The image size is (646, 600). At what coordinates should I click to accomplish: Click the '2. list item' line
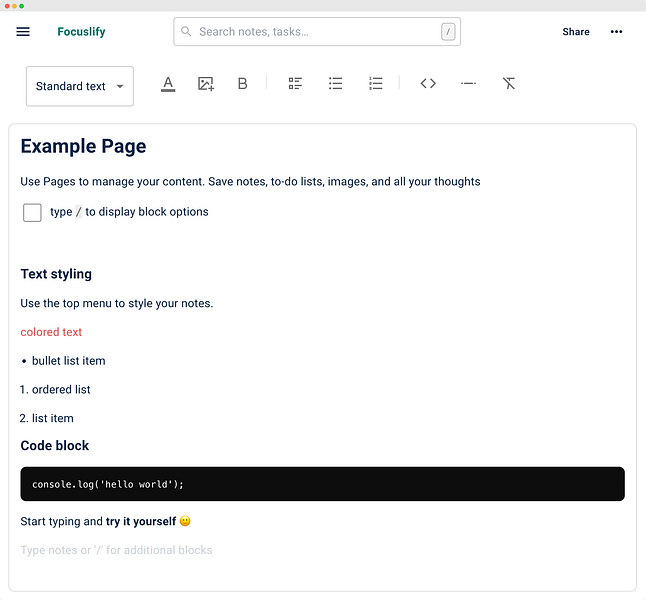click(47, 419)
